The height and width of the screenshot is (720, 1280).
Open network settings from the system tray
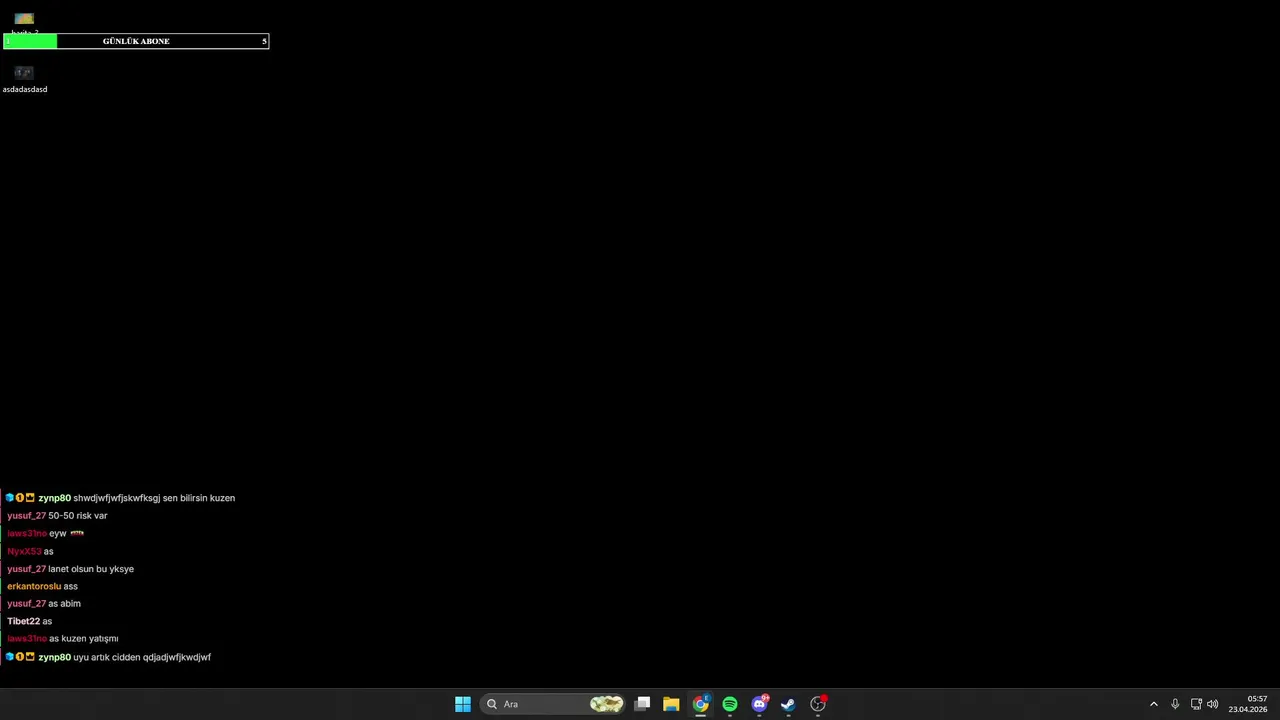click(x=1196, y=704)
